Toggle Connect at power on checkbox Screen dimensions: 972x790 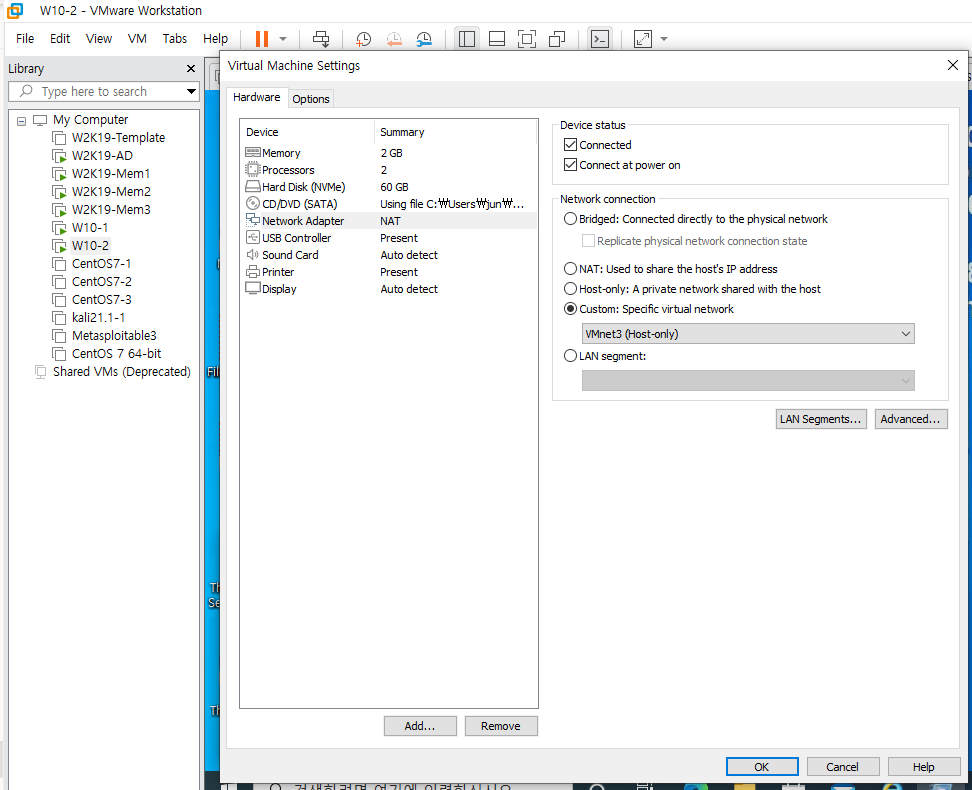click(x=570, y=165)
